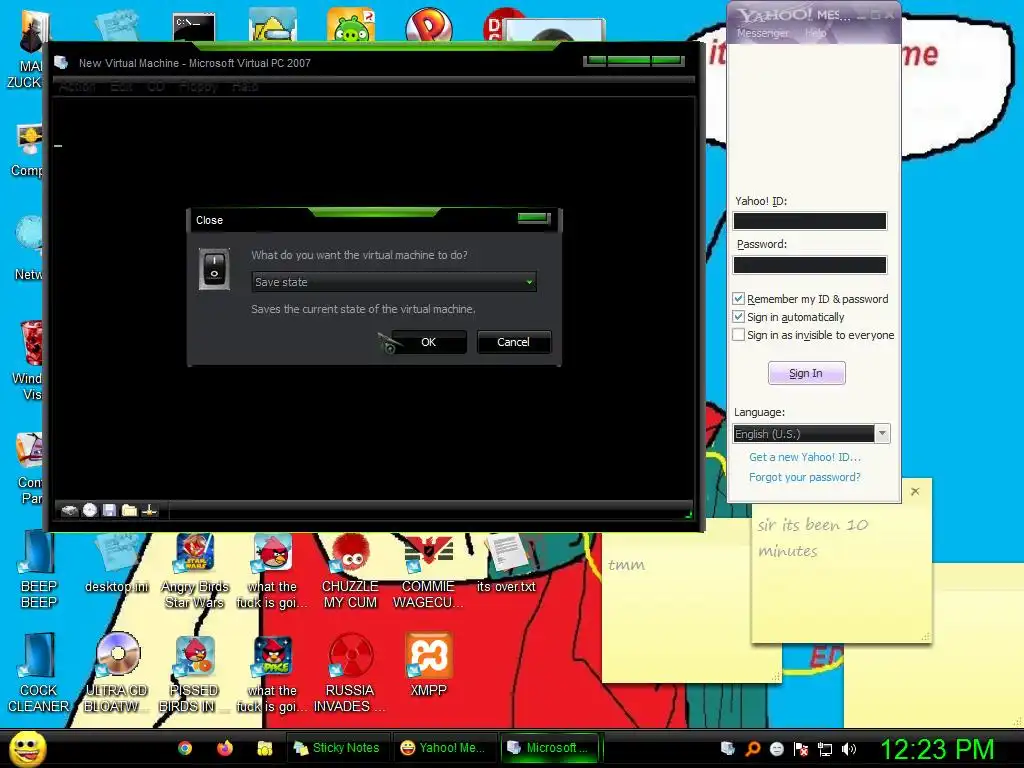Click the Sign In button
This screenshot has width=1024, height=768.
(807, 373)
